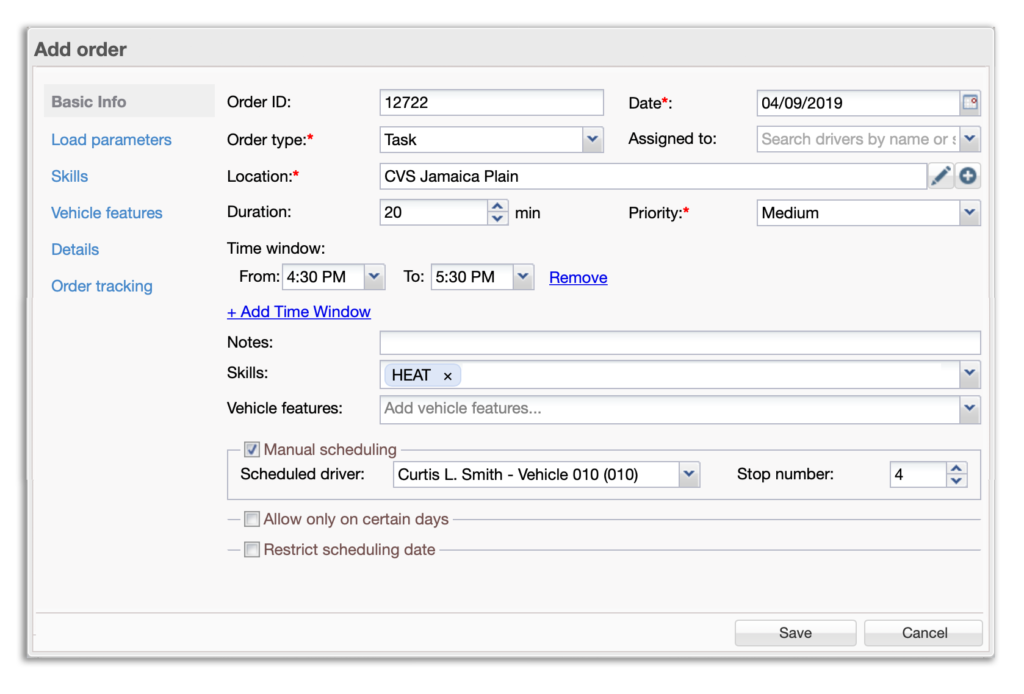Enable Allow only on certain days
The image size is (1024, 694).
[x=252, y=520]
